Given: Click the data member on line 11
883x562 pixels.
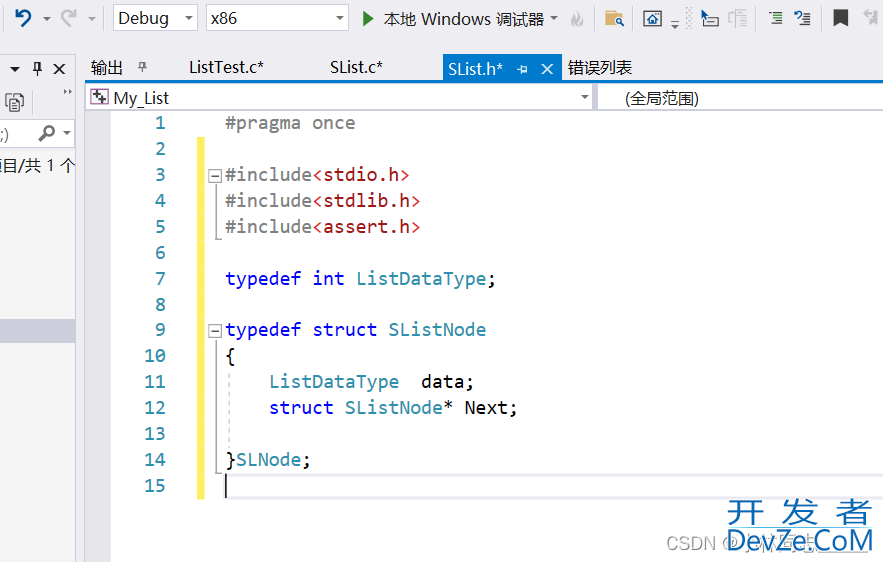Looking at the screenshot, I should [x=443, y=382].
